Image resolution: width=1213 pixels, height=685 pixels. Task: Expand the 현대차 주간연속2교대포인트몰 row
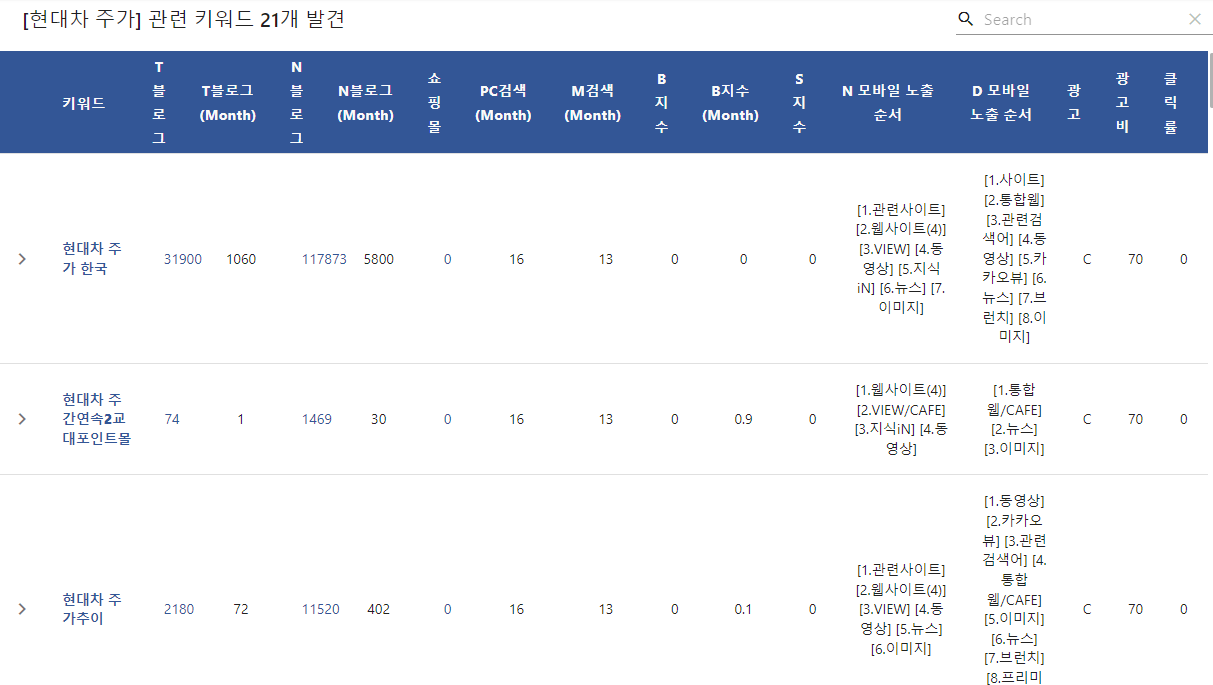(22, 419)
